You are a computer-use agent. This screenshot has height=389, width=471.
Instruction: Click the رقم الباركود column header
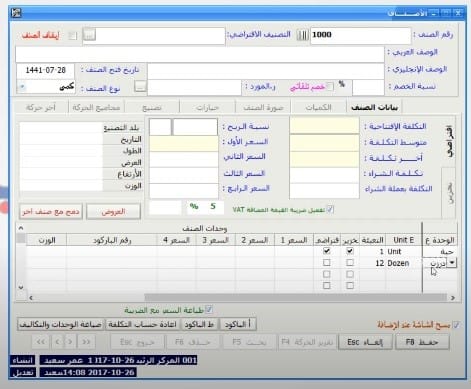[x=111, y=240]
